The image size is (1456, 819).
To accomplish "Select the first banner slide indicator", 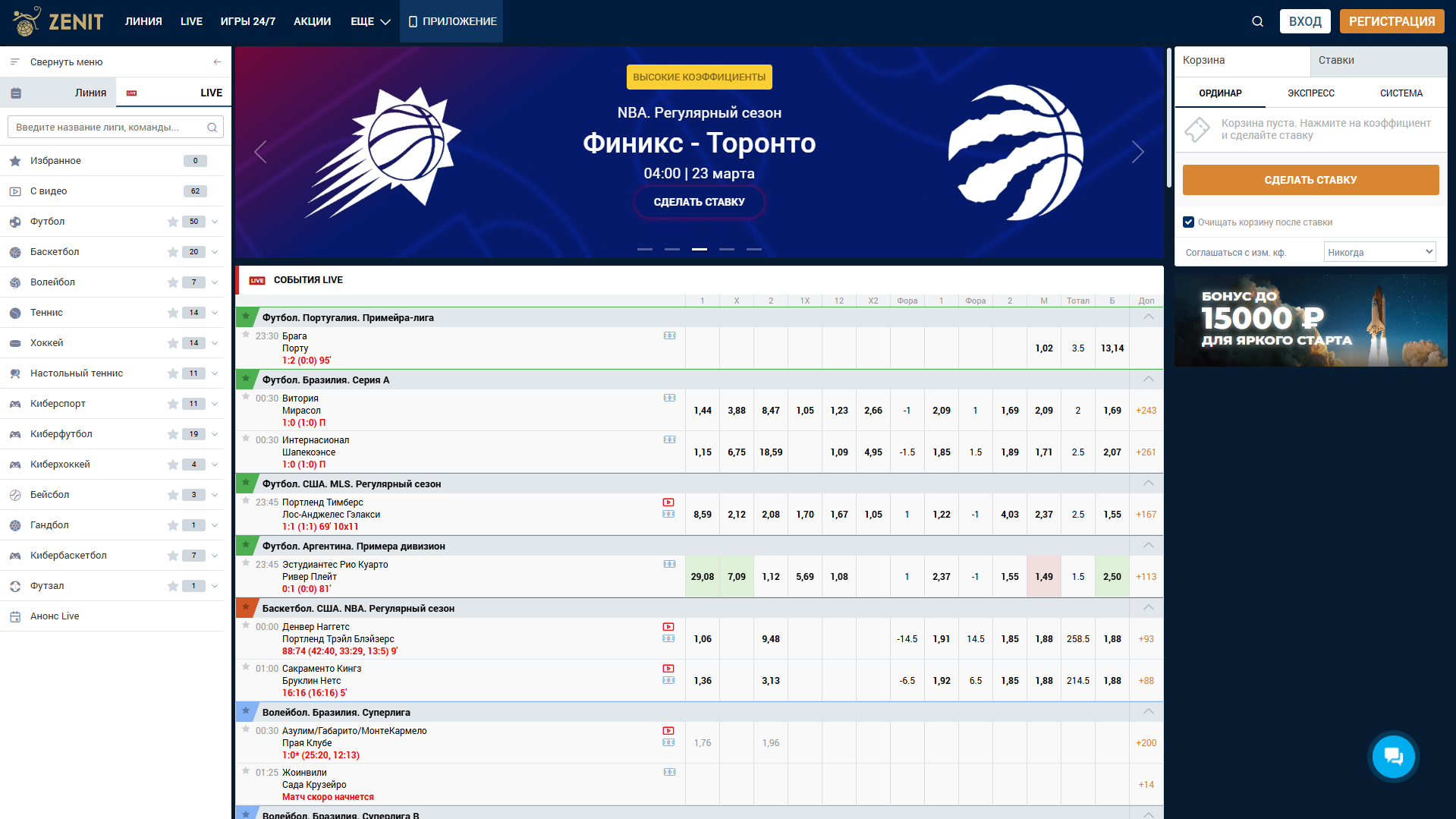I will [x=644, y=249].
